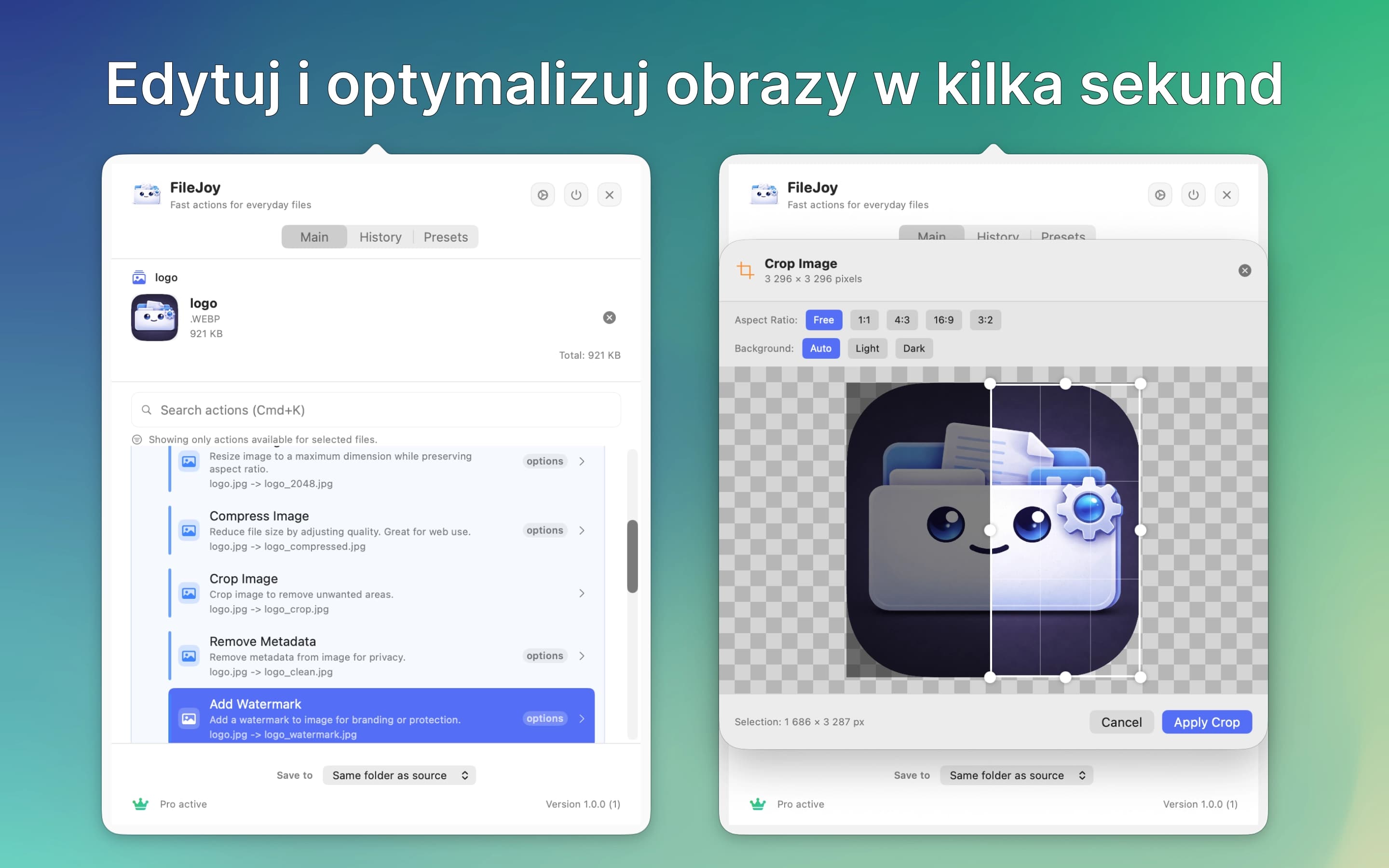Screen dimensions: 1389x868
Task: Open FileJoy settings with the gear icon
Action: (542, 195)
